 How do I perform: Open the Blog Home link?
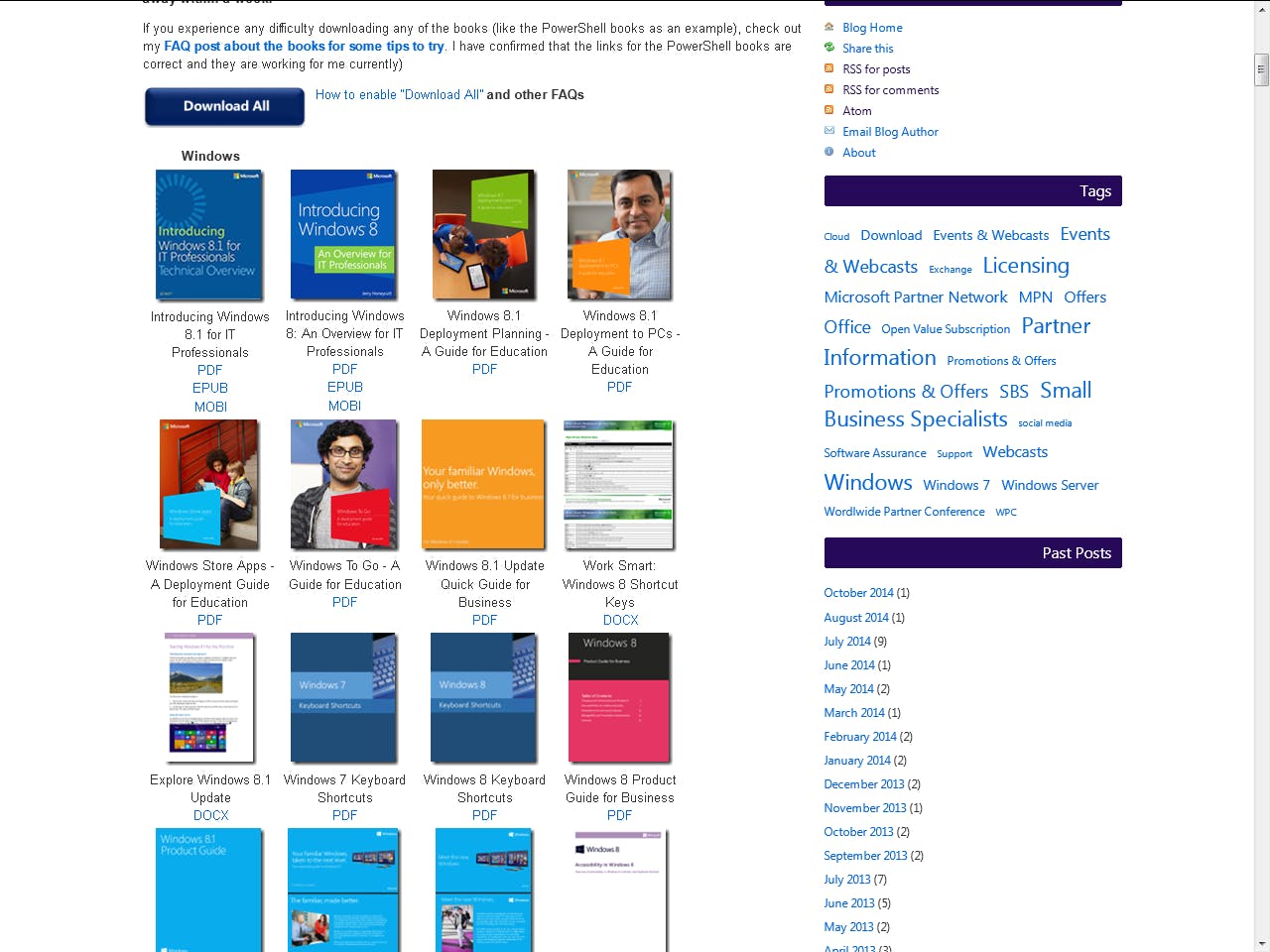pyautogui.click(x=872, y=28)
